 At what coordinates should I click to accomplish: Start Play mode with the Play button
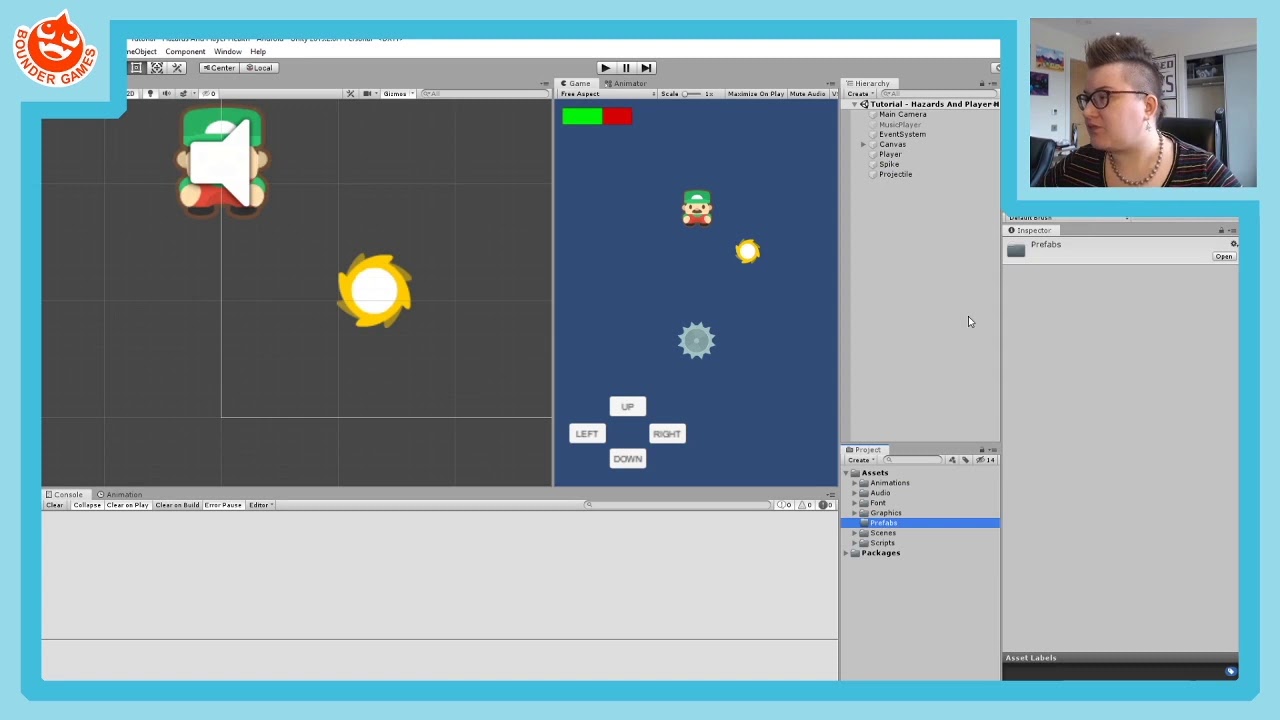click(x=605, y=68)
